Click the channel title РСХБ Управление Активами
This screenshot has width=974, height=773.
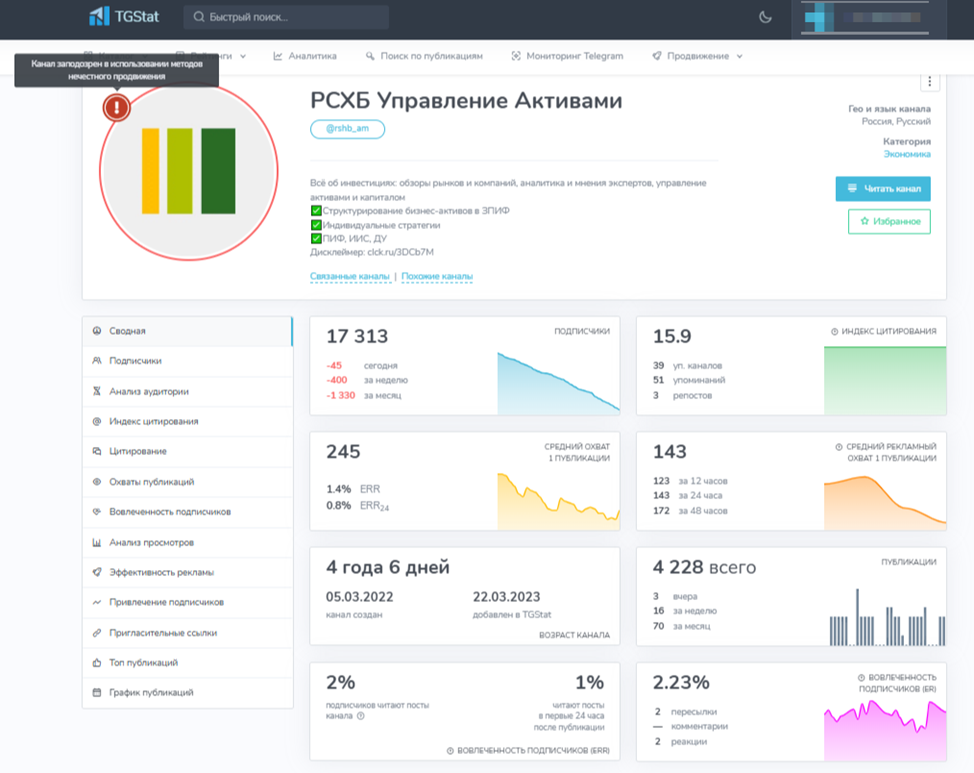[466, 101]
